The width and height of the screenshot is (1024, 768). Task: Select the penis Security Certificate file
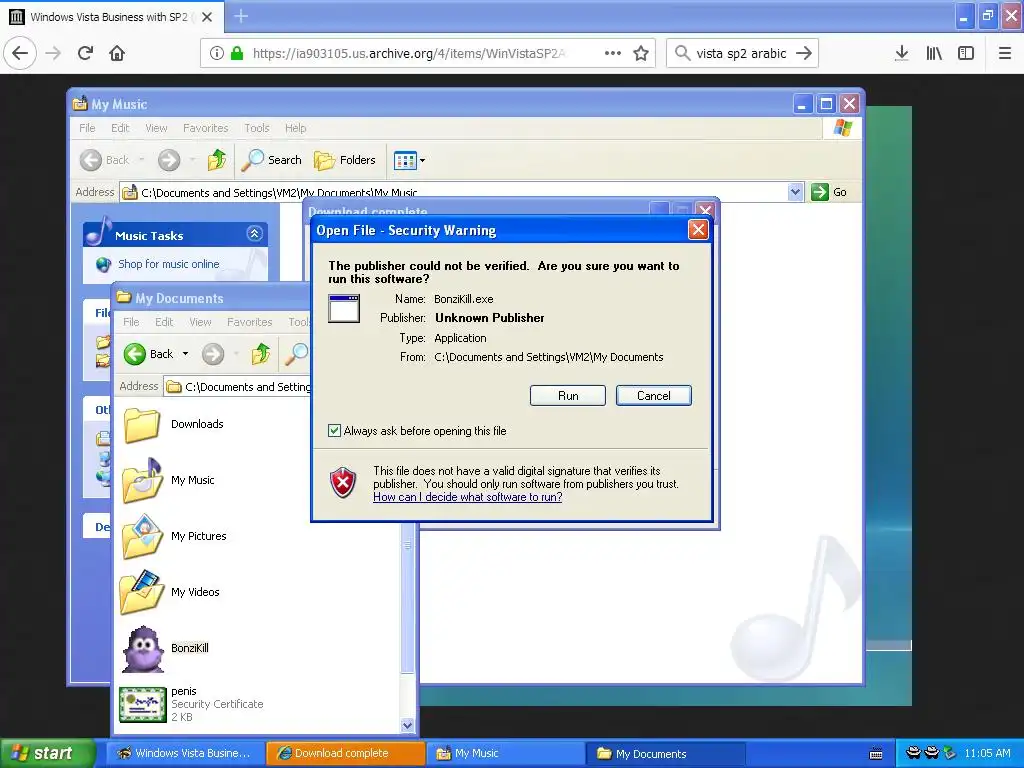tap(191, 704)
